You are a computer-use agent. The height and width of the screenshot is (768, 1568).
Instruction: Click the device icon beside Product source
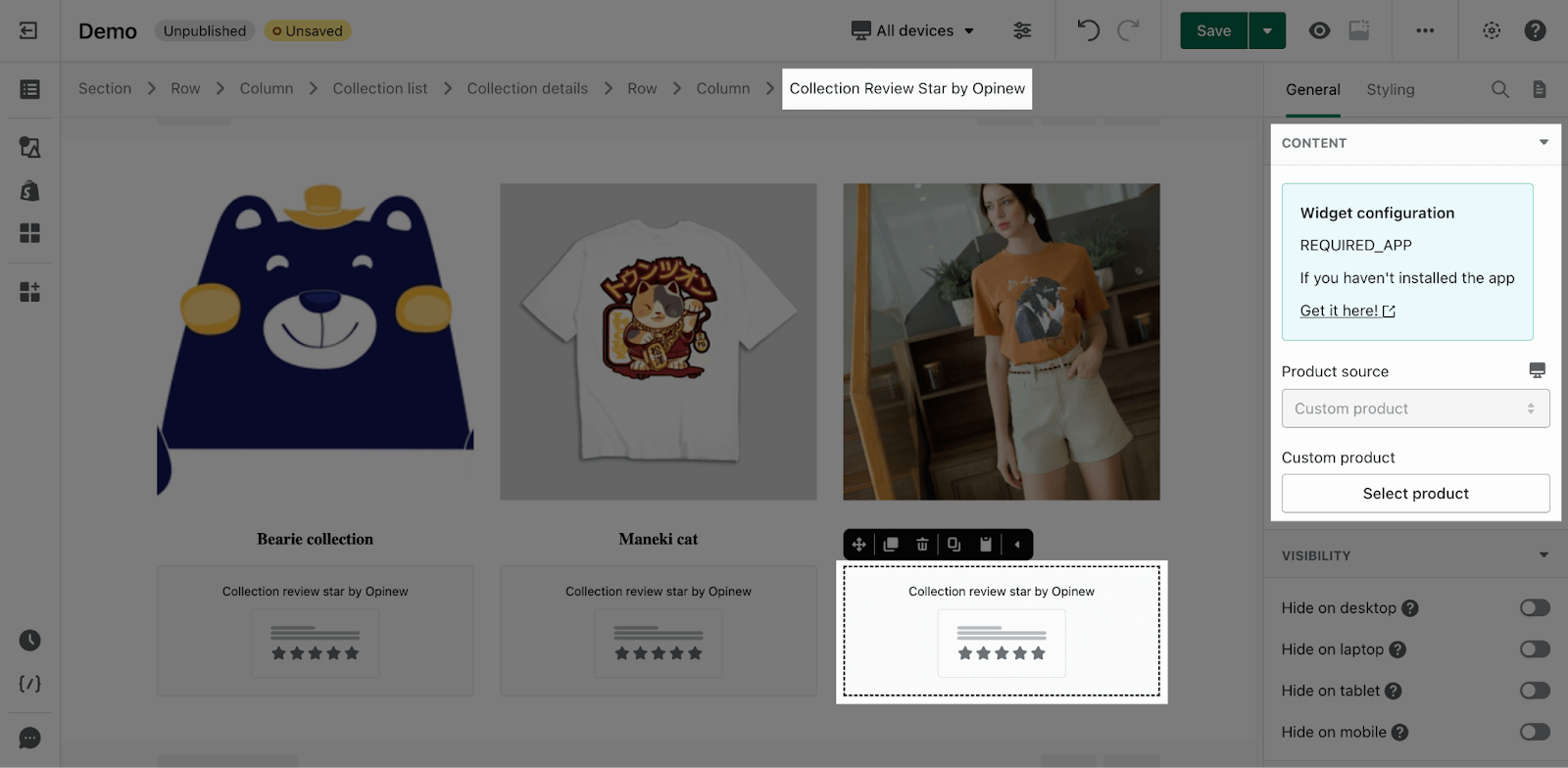pyautogui.click(x=1537, y=370)
